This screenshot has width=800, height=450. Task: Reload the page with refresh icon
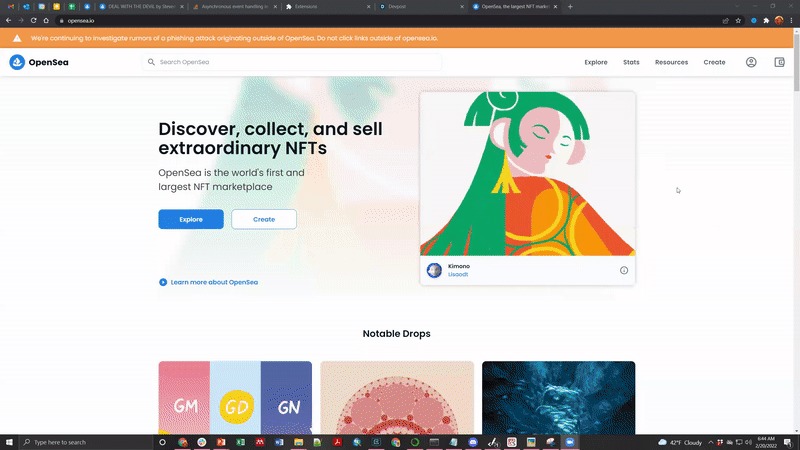pos(33,20)
